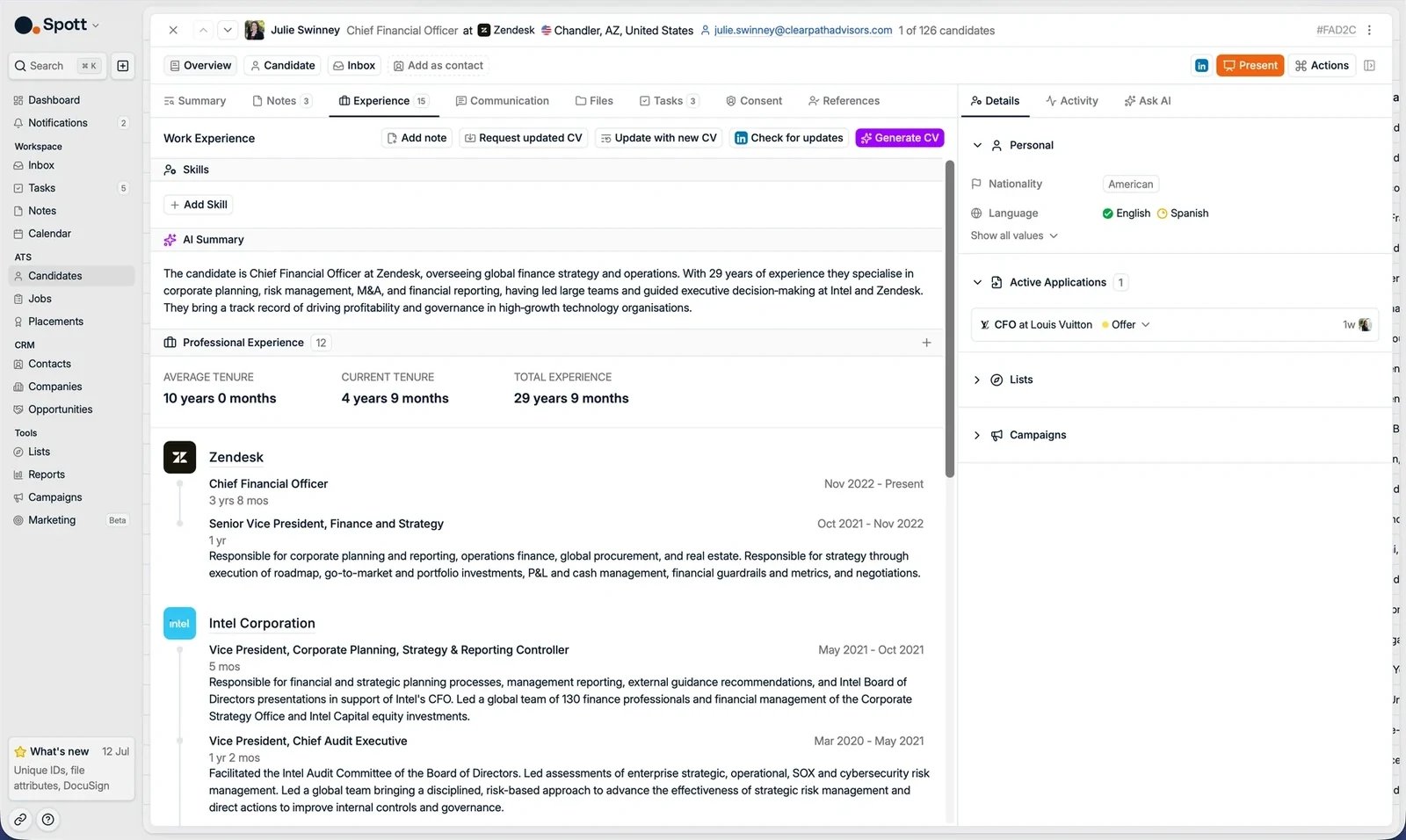Click Check for updates

pos(788,138)
